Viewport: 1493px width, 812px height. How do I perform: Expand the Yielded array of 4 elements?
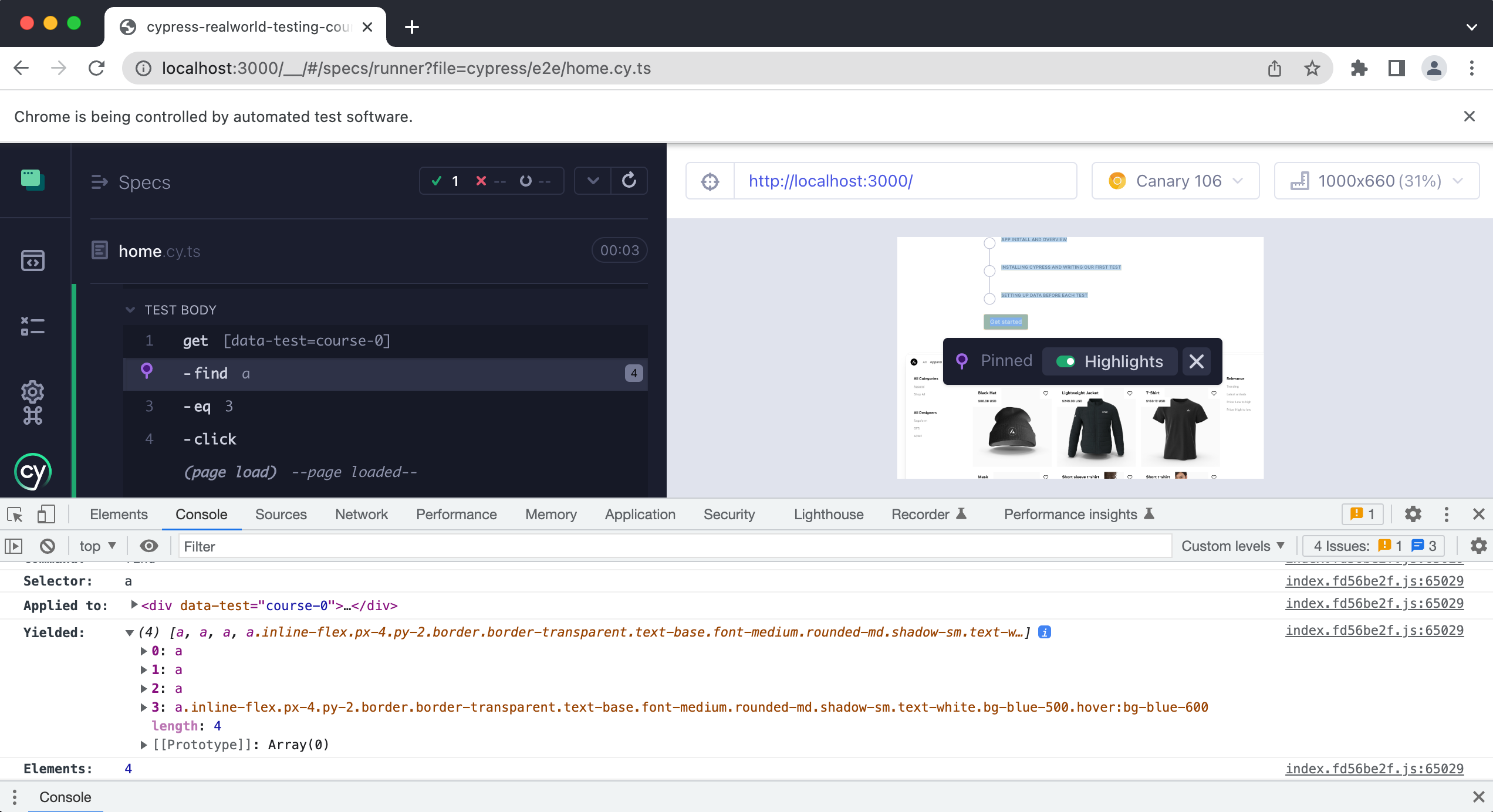coord(129,633)
